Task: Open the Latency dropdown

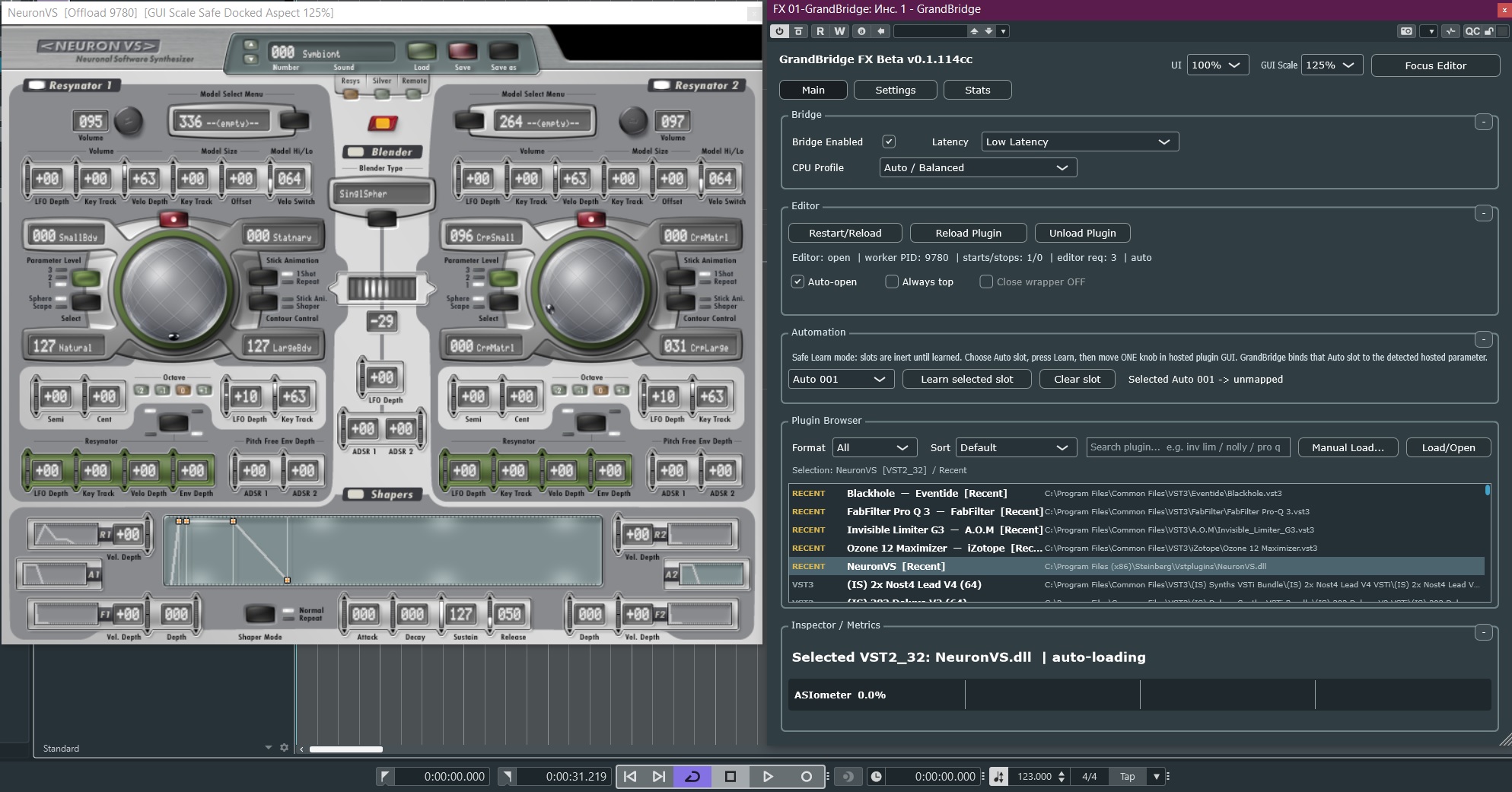Action: pyautogui.click(x=1080, y=142)
